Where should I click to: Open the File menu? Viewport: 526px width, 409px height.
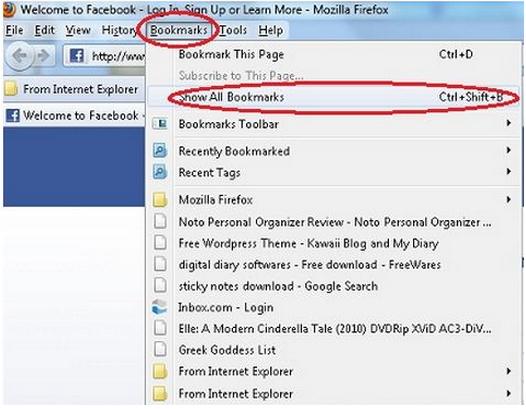tap(14, 30)
